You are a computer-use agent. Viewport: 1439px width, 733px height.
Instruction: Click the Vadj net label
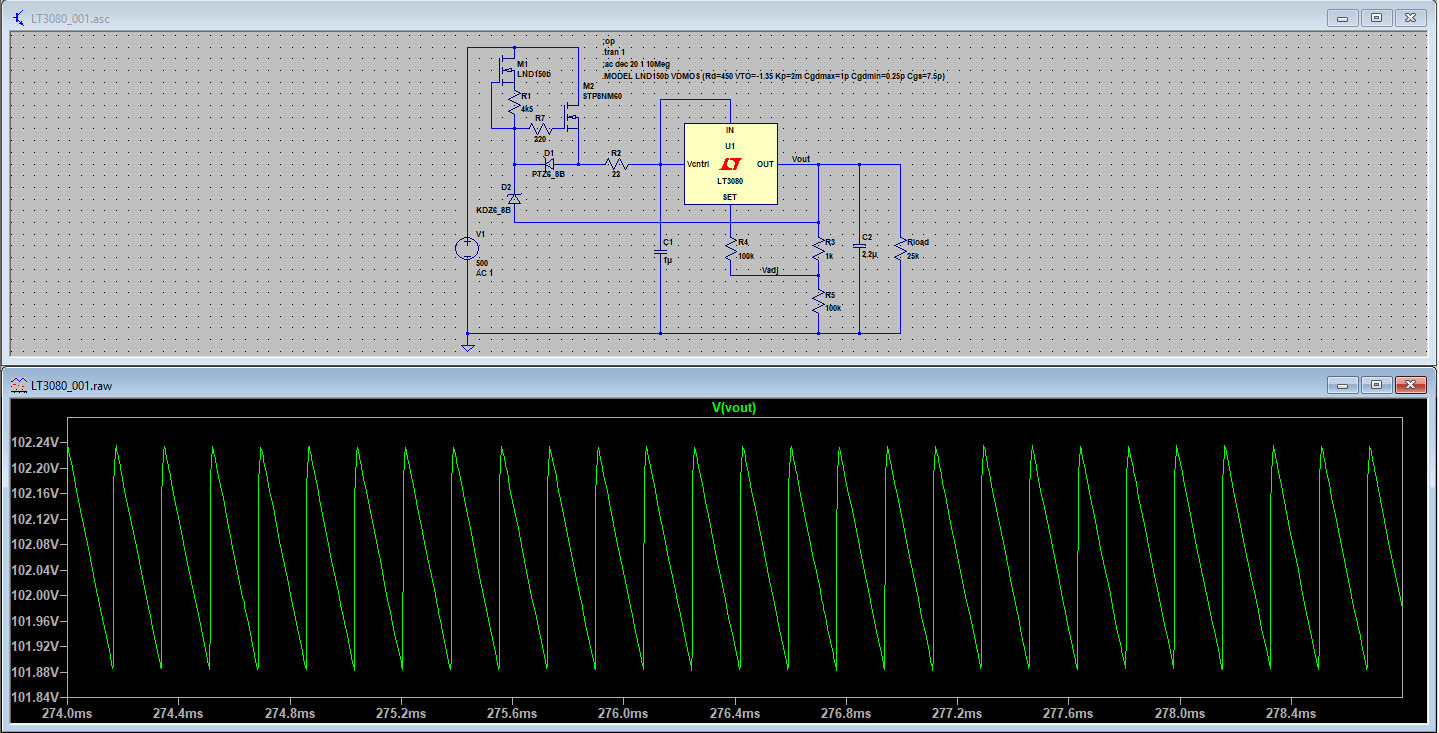(770, 270)
